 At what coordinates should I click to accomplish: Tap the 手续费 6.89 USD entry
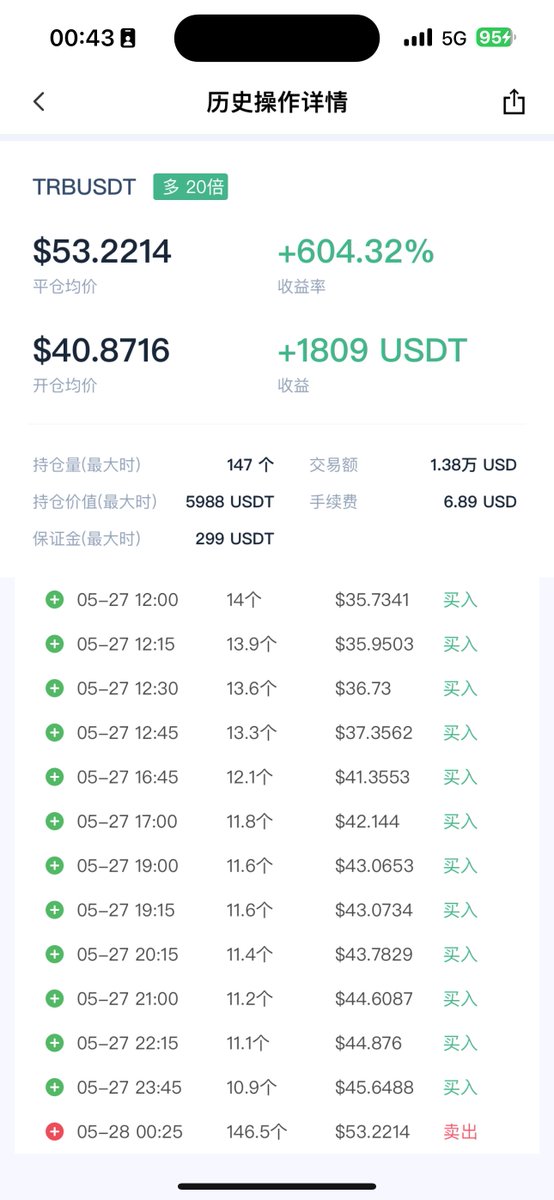[413, 502]
